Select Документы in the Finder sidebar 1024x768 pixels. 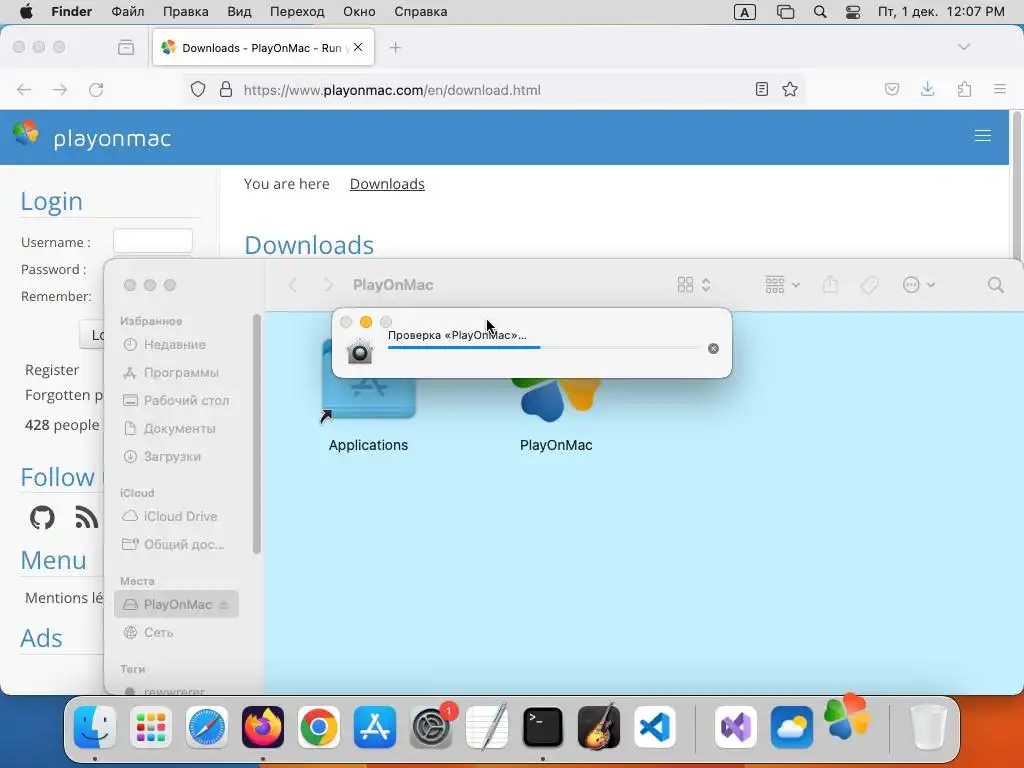(x=176, y=428)
